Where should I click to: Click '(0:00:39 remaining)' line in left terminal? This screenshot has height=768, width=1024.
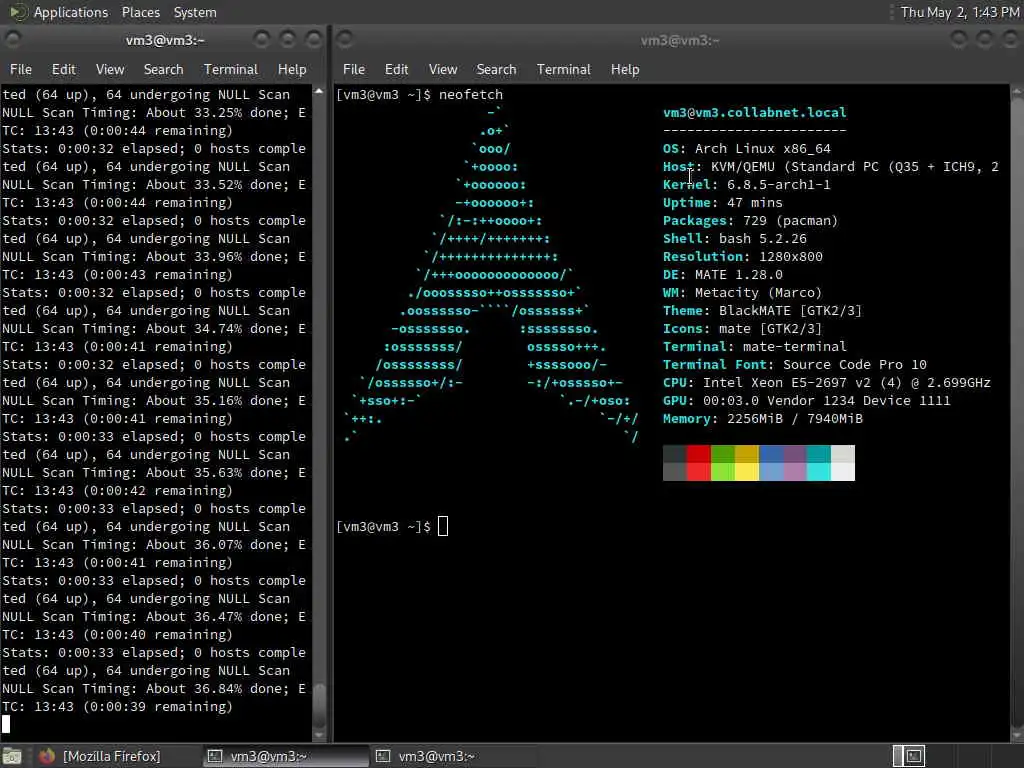pos(117,707)
